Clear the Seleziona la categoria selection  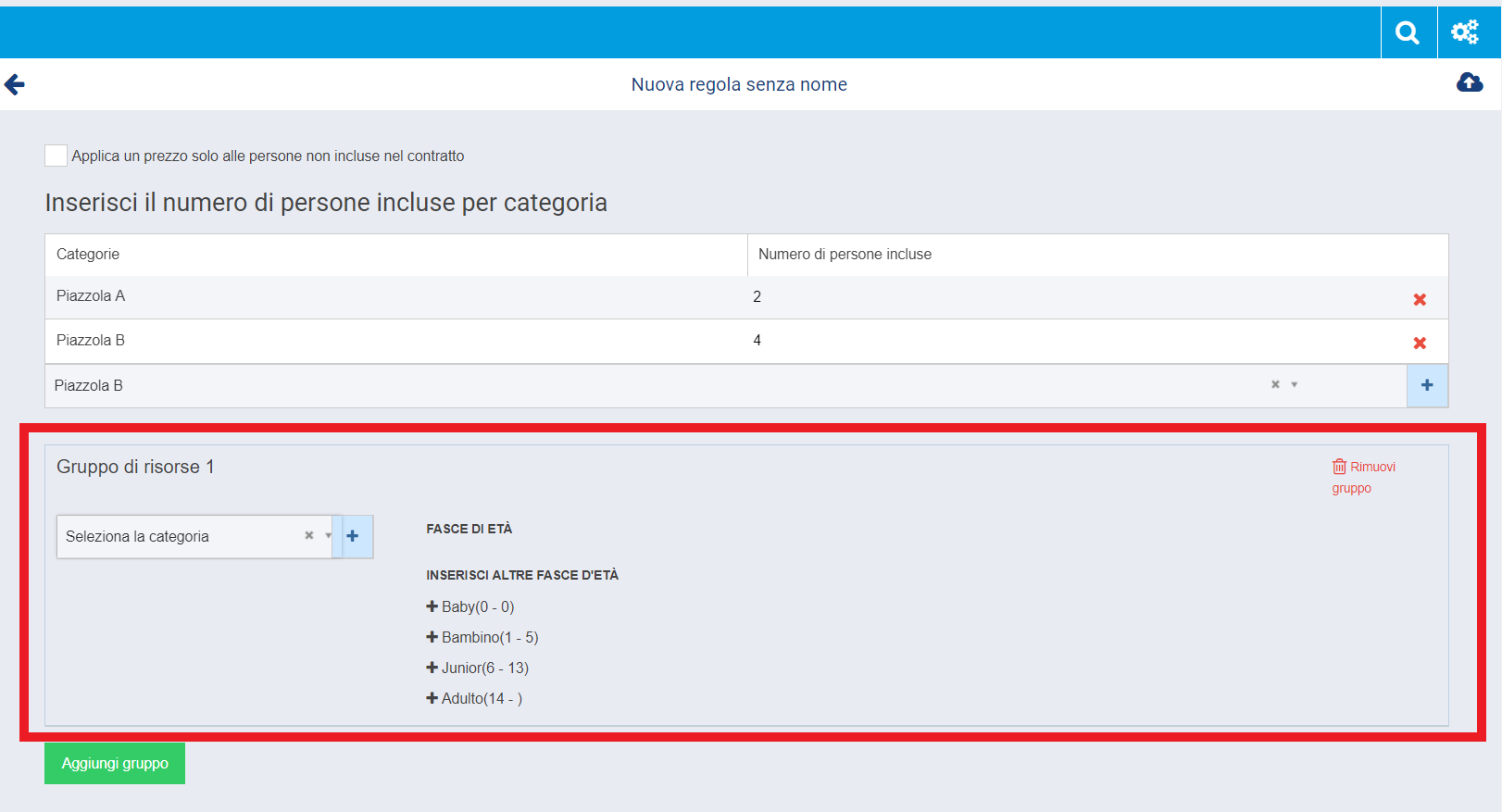pyautogui.click(x=309, y=536)
